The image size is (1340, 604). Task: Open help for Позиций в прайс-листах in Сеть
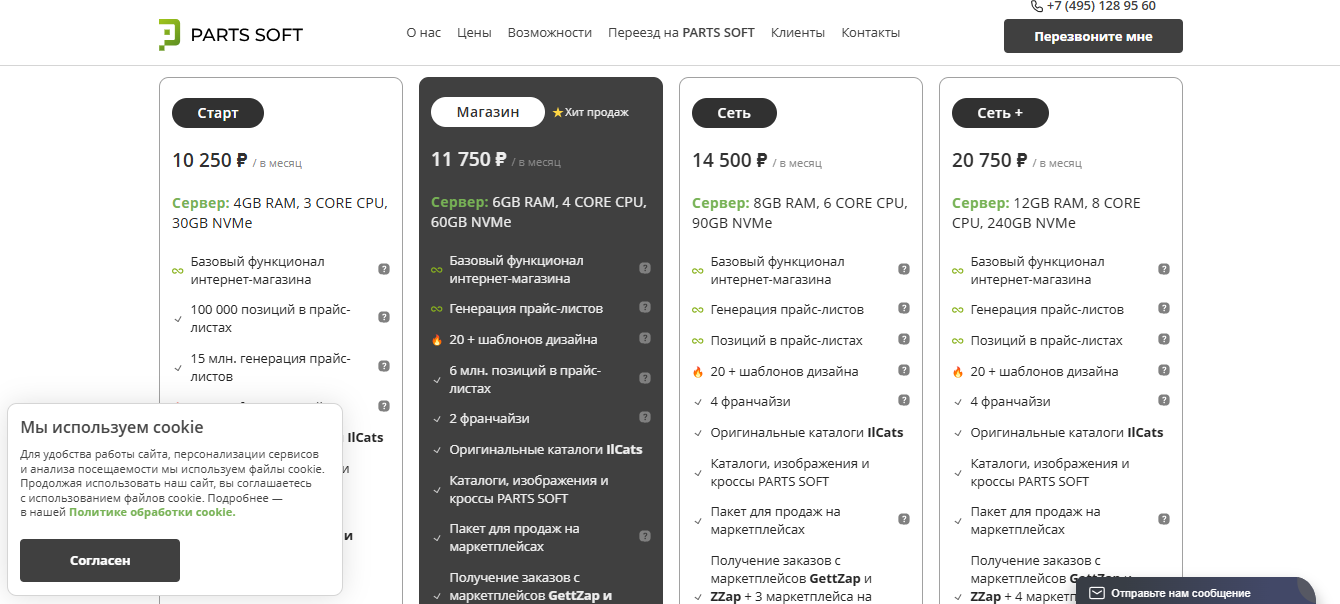tap(904, 339)
